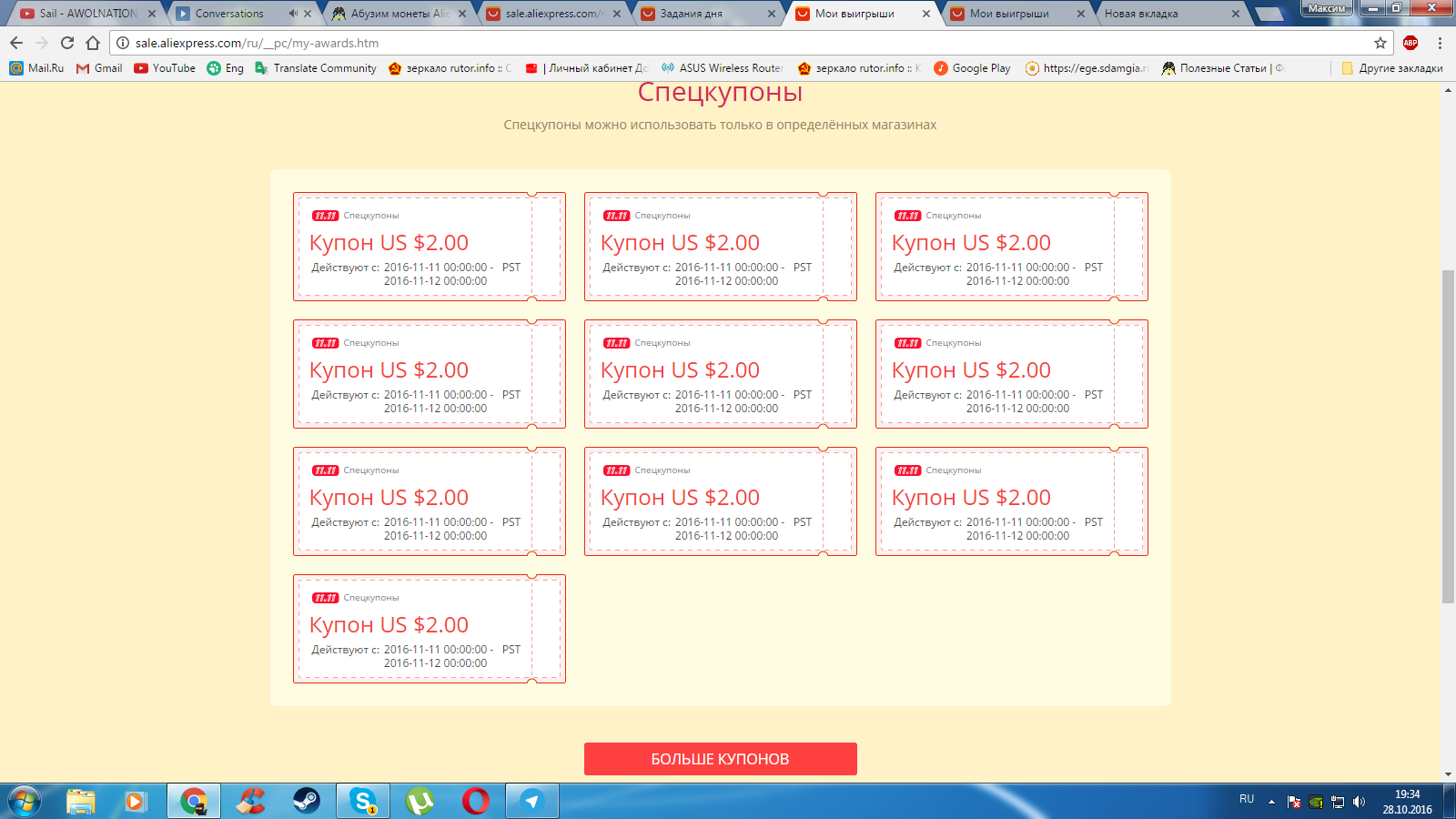1456x819 pixels.
Task: Click the Chrome taskbar icon
Action: pos(193,801)
